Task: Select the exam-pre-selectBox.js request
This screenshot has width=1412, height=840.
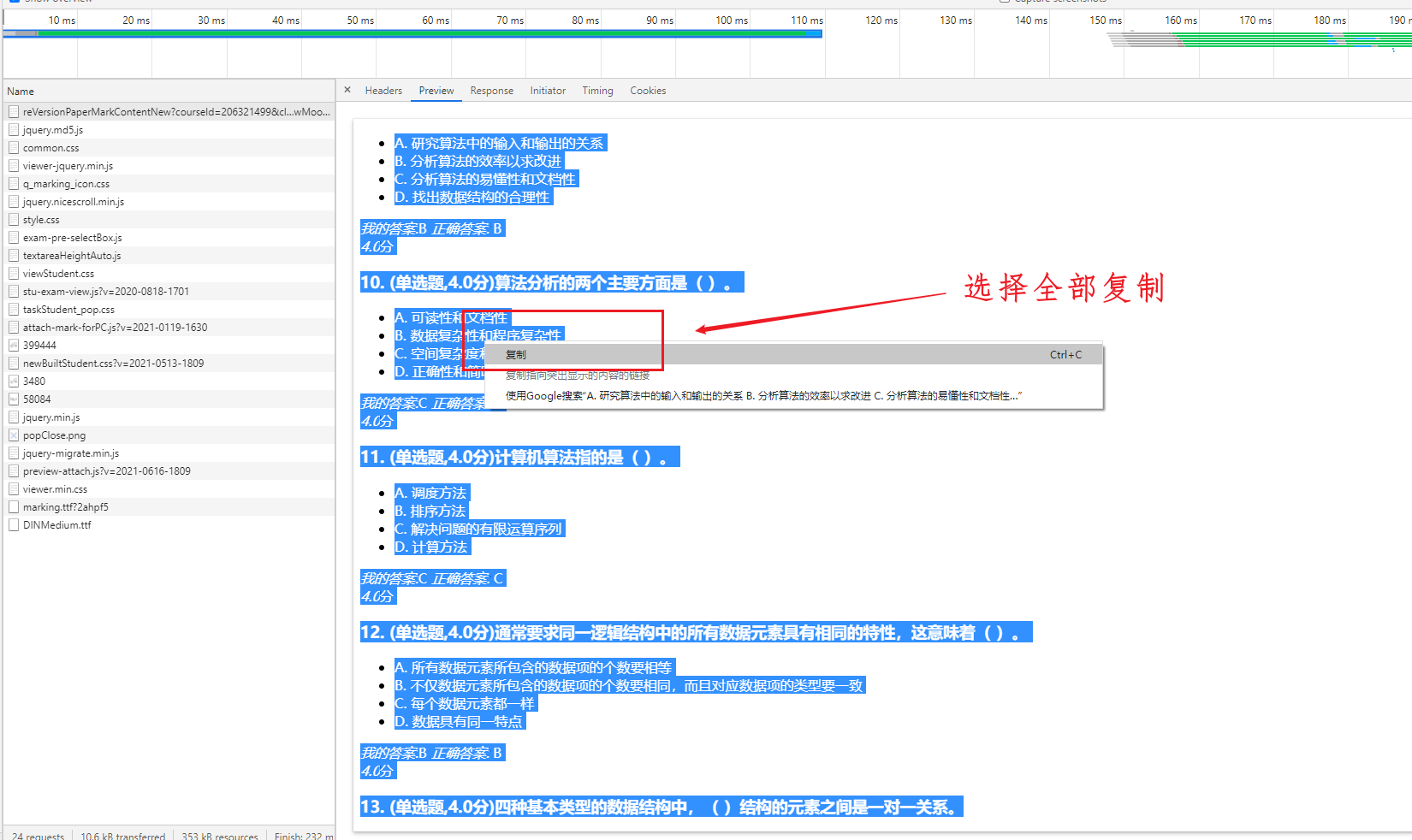Action: coord(169,238)
